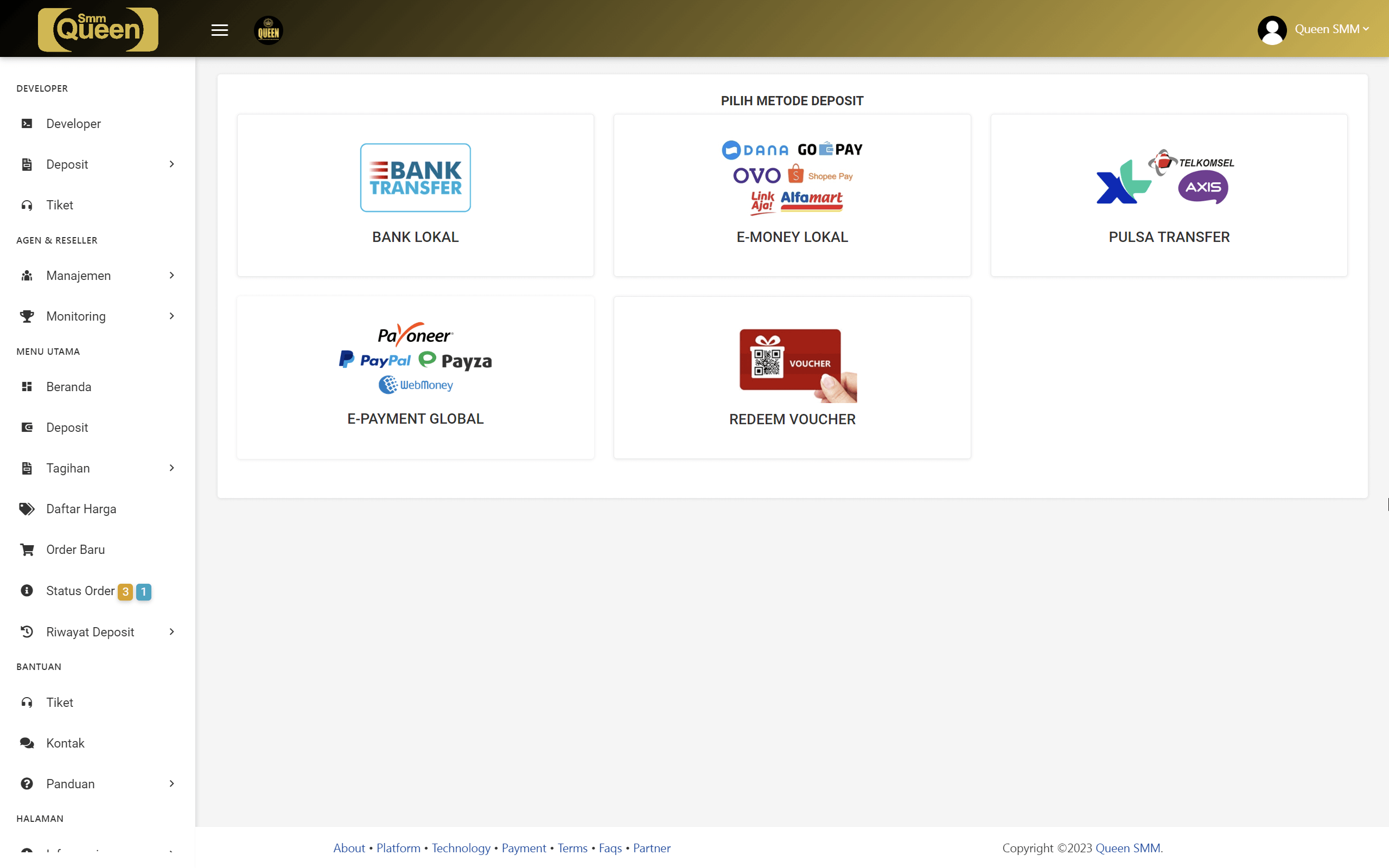
Task: Expand the Monitoring submenu chevron
Action: (171, 316)
